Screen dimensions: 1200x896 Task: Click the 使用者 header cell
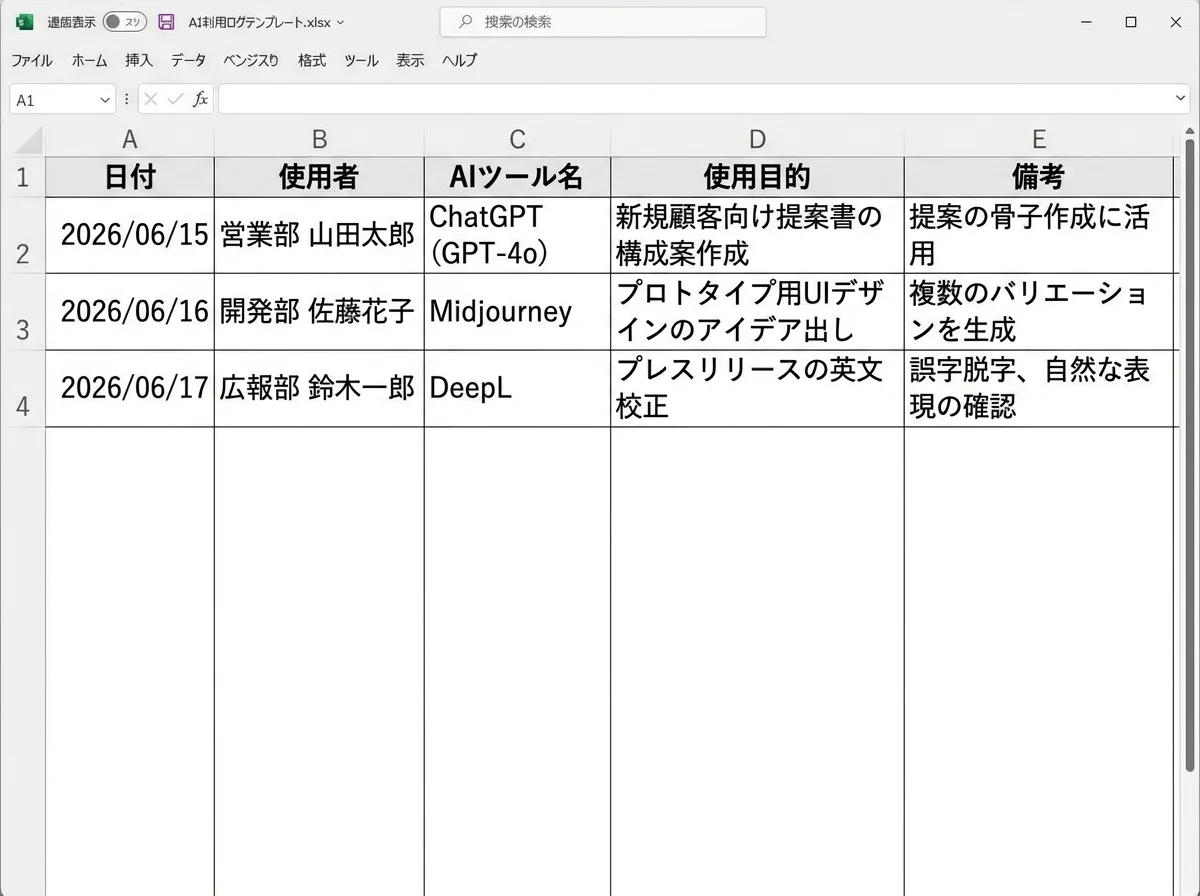click(319, 177)
